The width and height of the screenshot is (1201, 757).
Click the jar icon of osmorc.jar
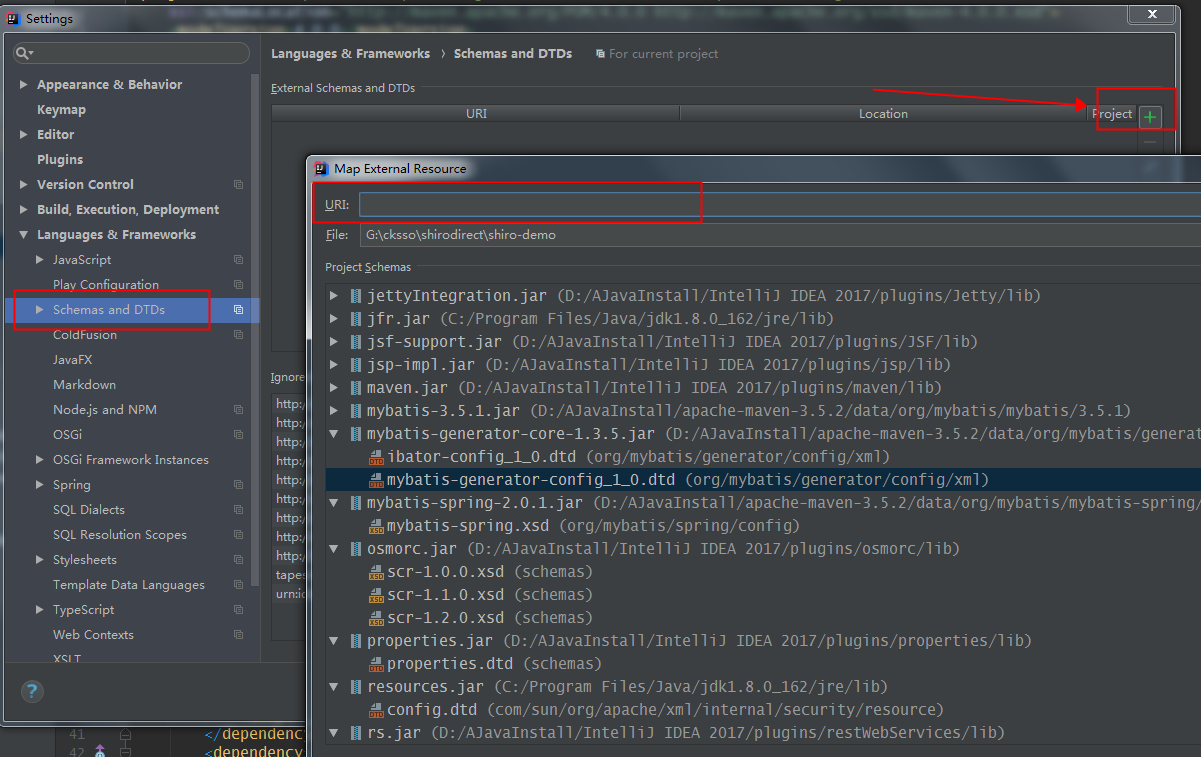356,549
